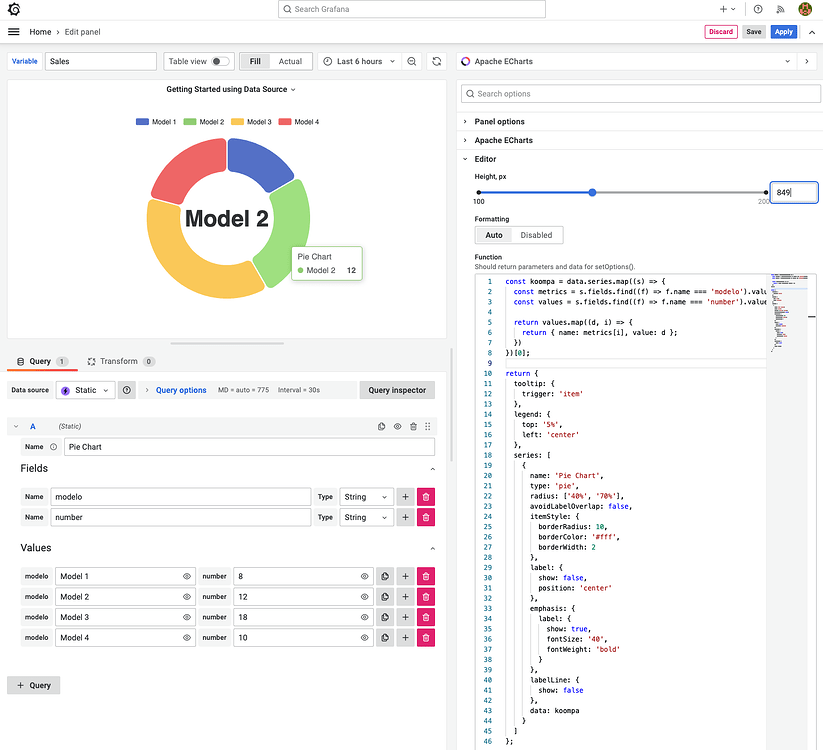Toggle visibility of the Model 2 number value
Image resolution: width=823 pixels, height=750 pixels.
pos(363,596)
